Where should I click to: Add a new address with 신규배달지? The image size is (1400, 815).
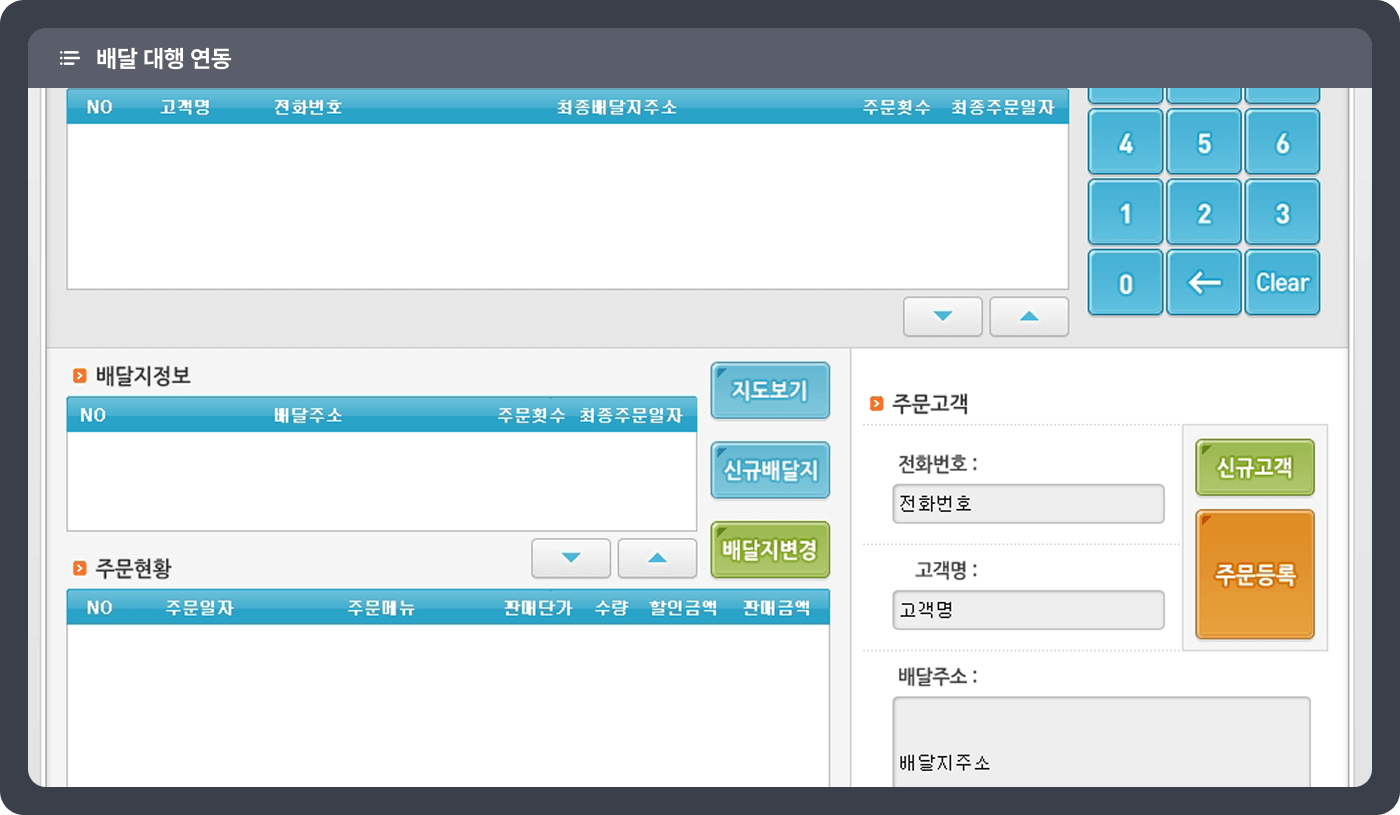coord(769,470)
